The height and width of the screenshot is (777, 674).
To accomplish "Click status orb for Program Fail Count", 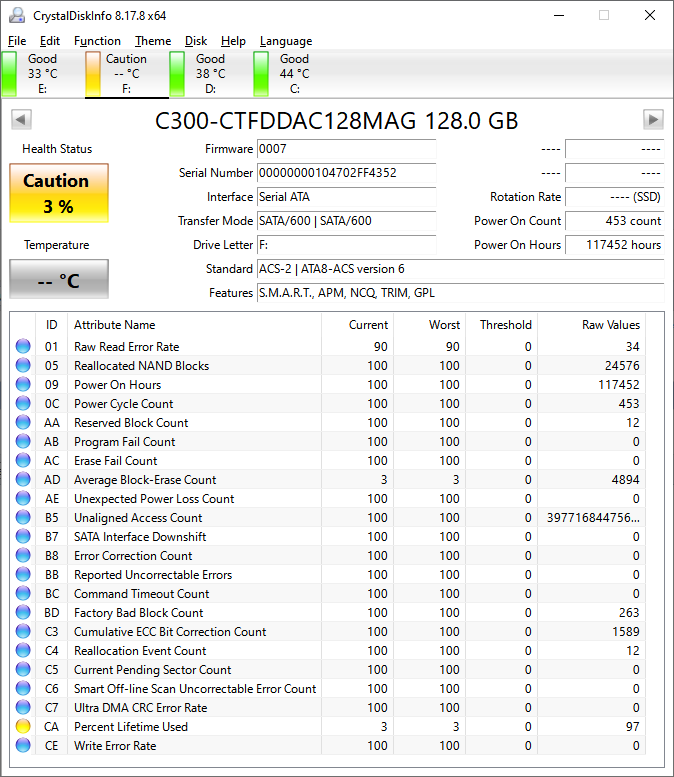I will 23,441.
